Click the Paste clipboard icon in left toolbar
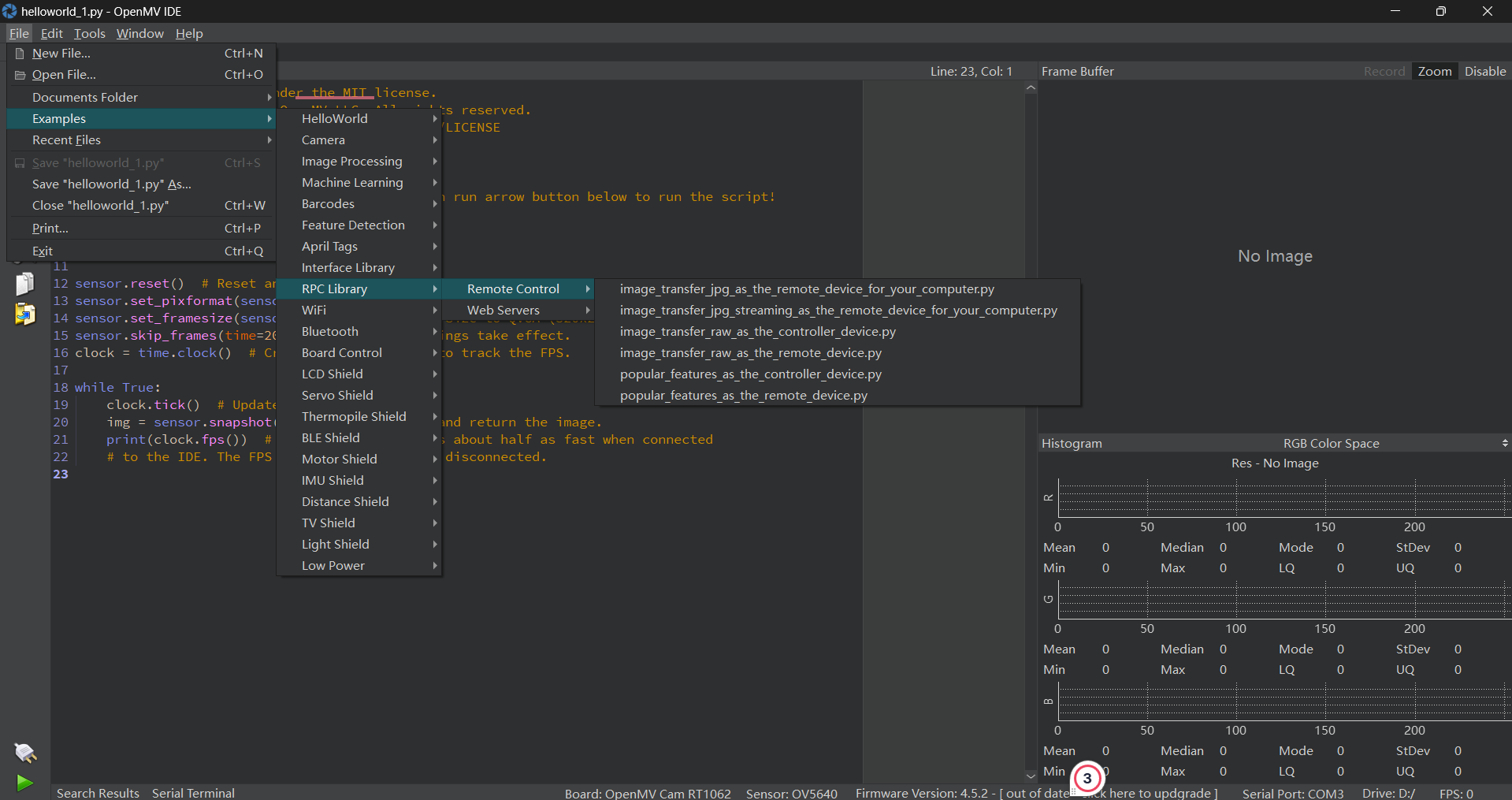This screenshot has height=800, width=1512. click(x=25, y=314)
